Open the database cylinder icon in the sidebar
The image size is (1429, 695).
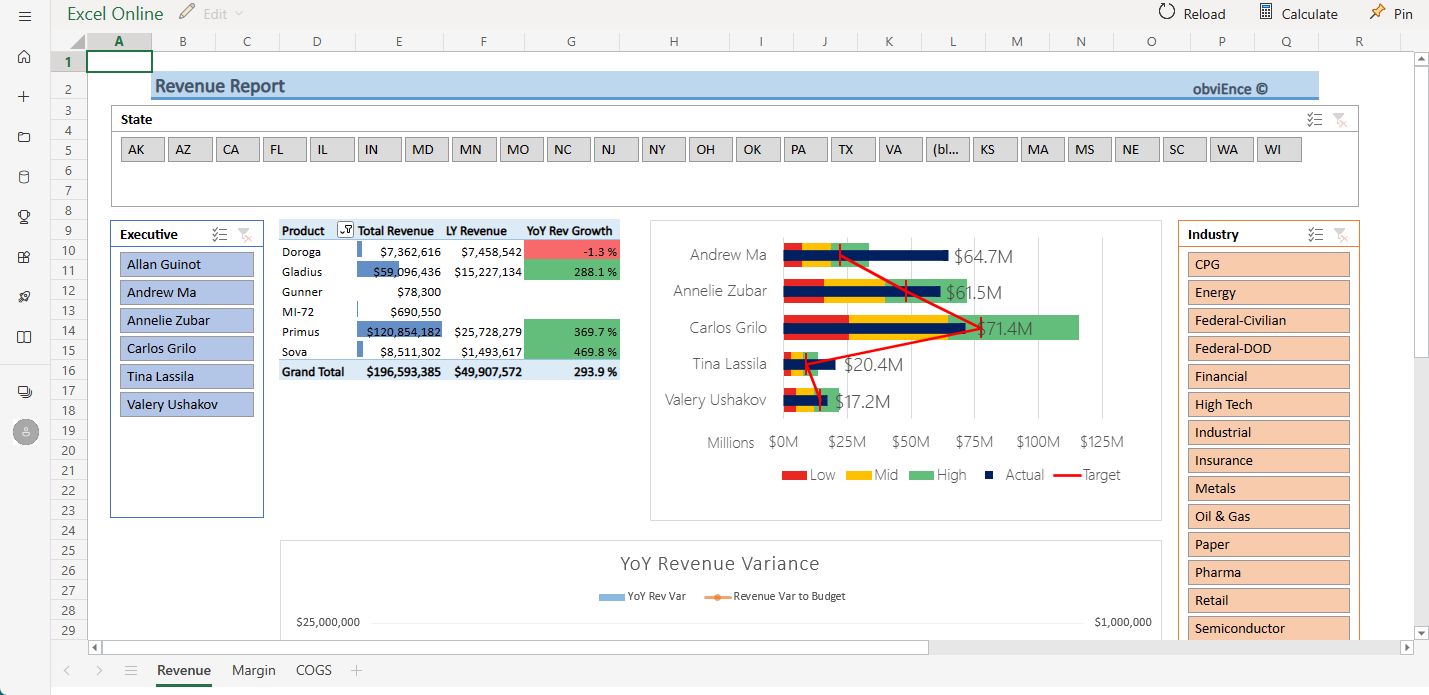(25, 177)
